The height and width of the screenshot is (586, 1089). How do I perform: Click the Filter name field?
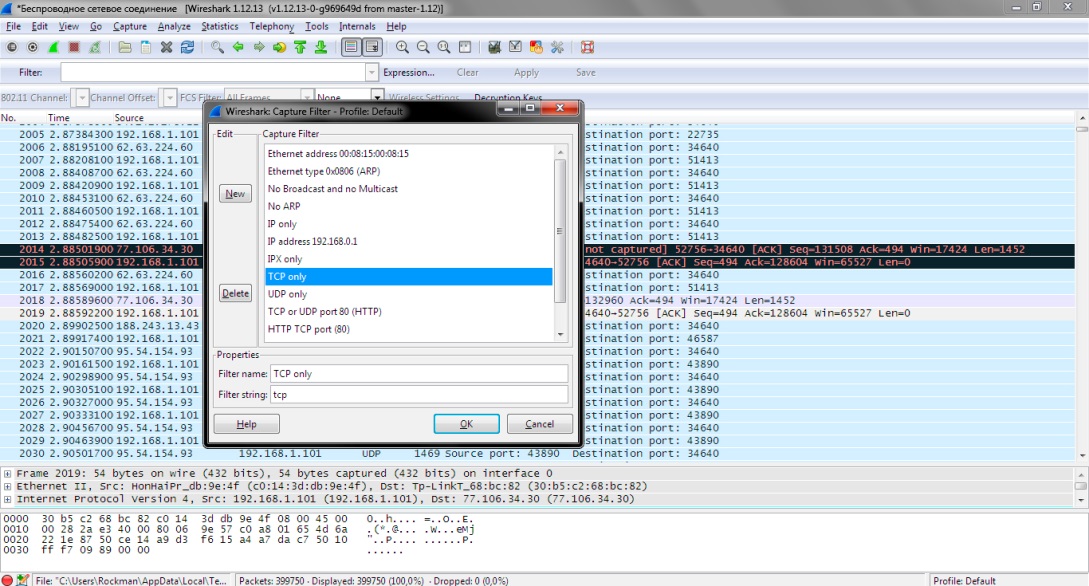point(419,374)
